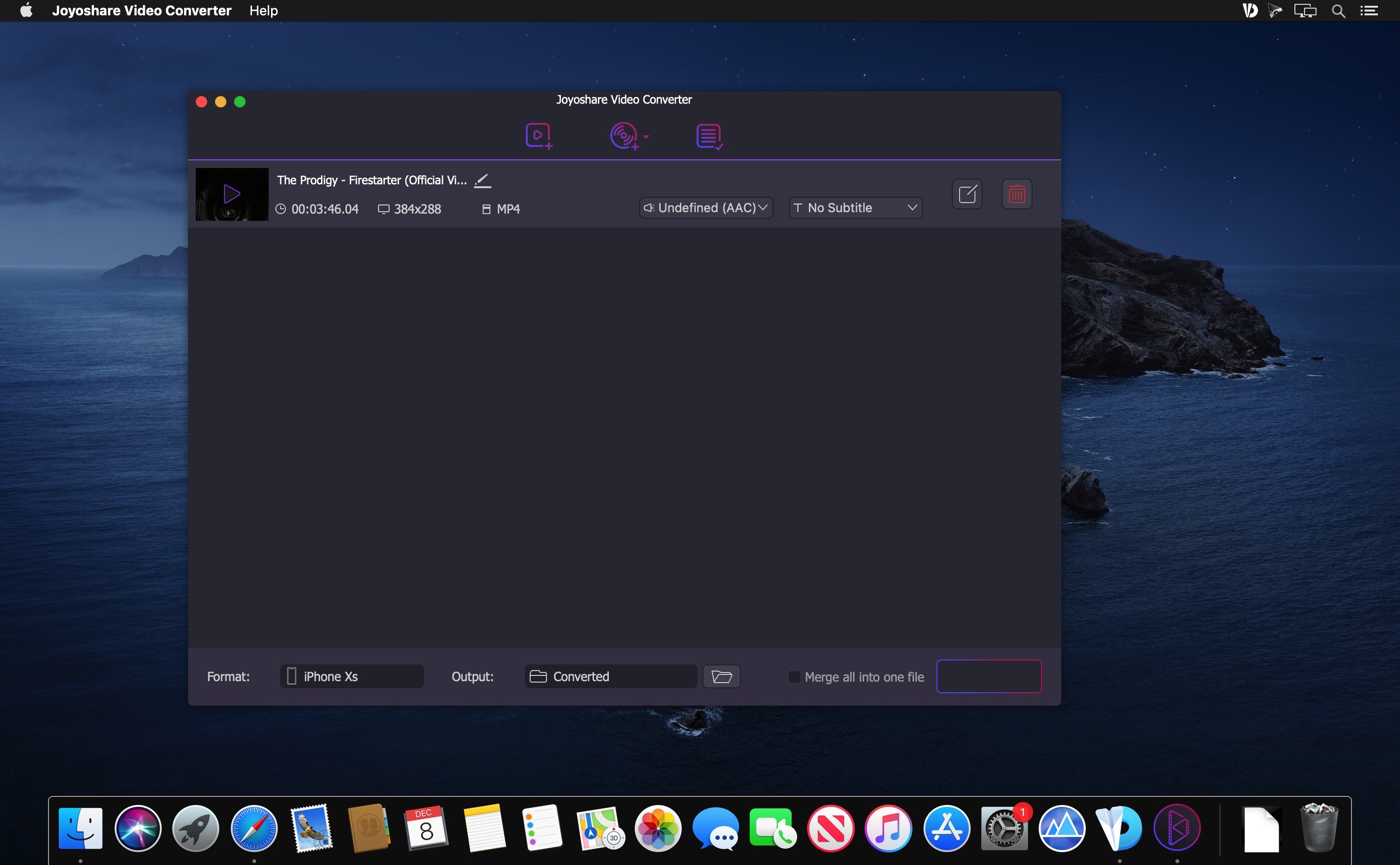Viewport: 1400px width, 865px height.
Task: Enable Merge all into one file
Action: pyautogui.click(x=794, y=677)
